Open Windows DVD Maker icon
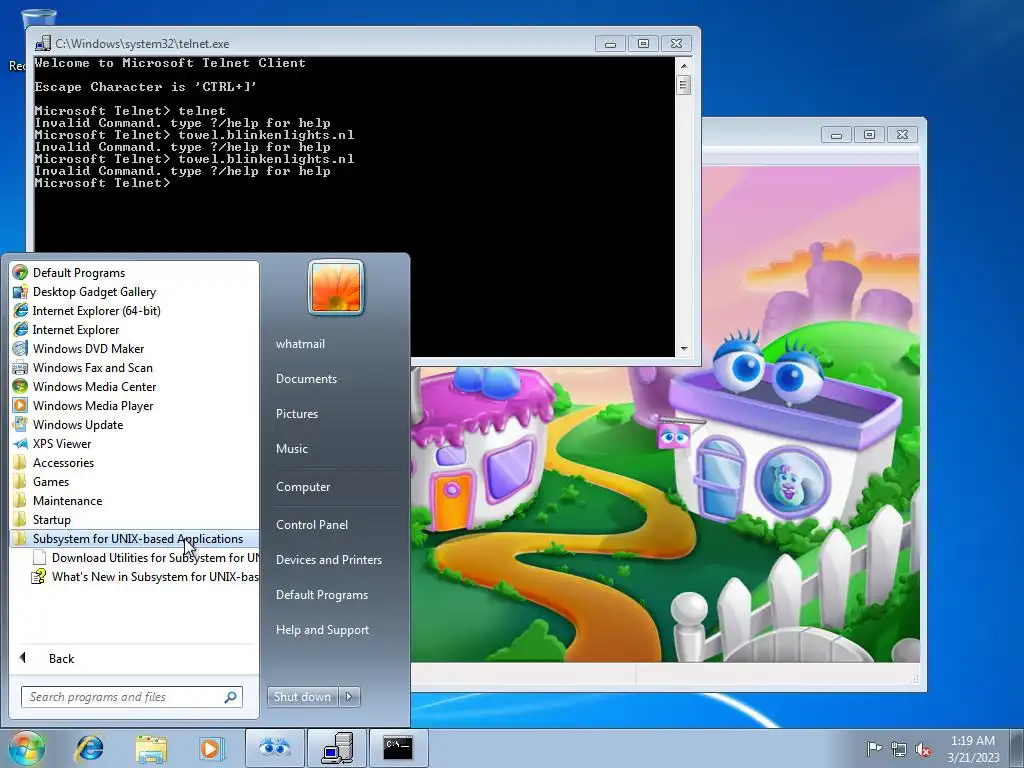Viewport: 1024px width, 768px height. pos(20,349)
